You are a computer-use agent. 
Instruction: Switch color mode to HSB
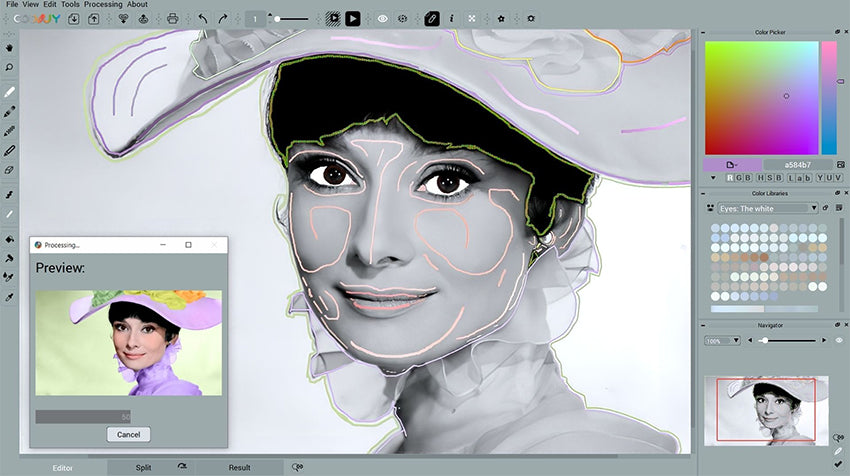coord(765,177)
